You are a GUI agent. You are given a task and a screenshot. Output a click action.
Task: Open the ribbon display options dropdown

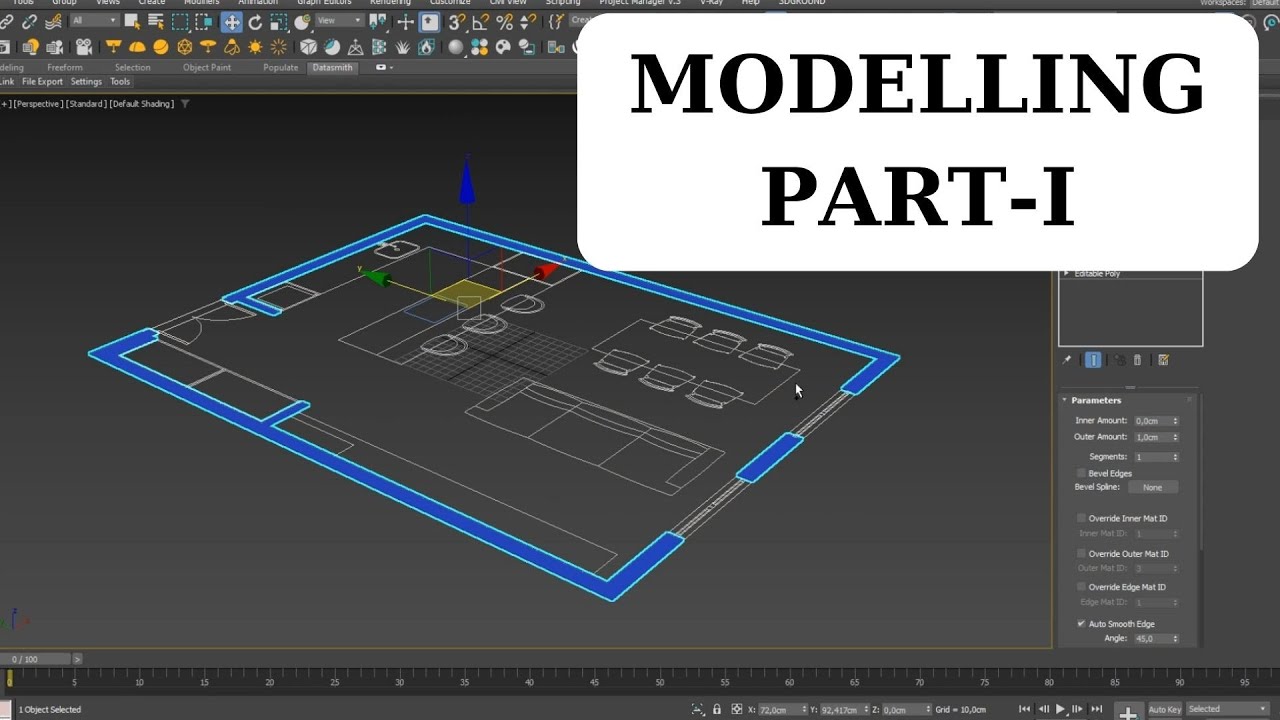[384, 67]
